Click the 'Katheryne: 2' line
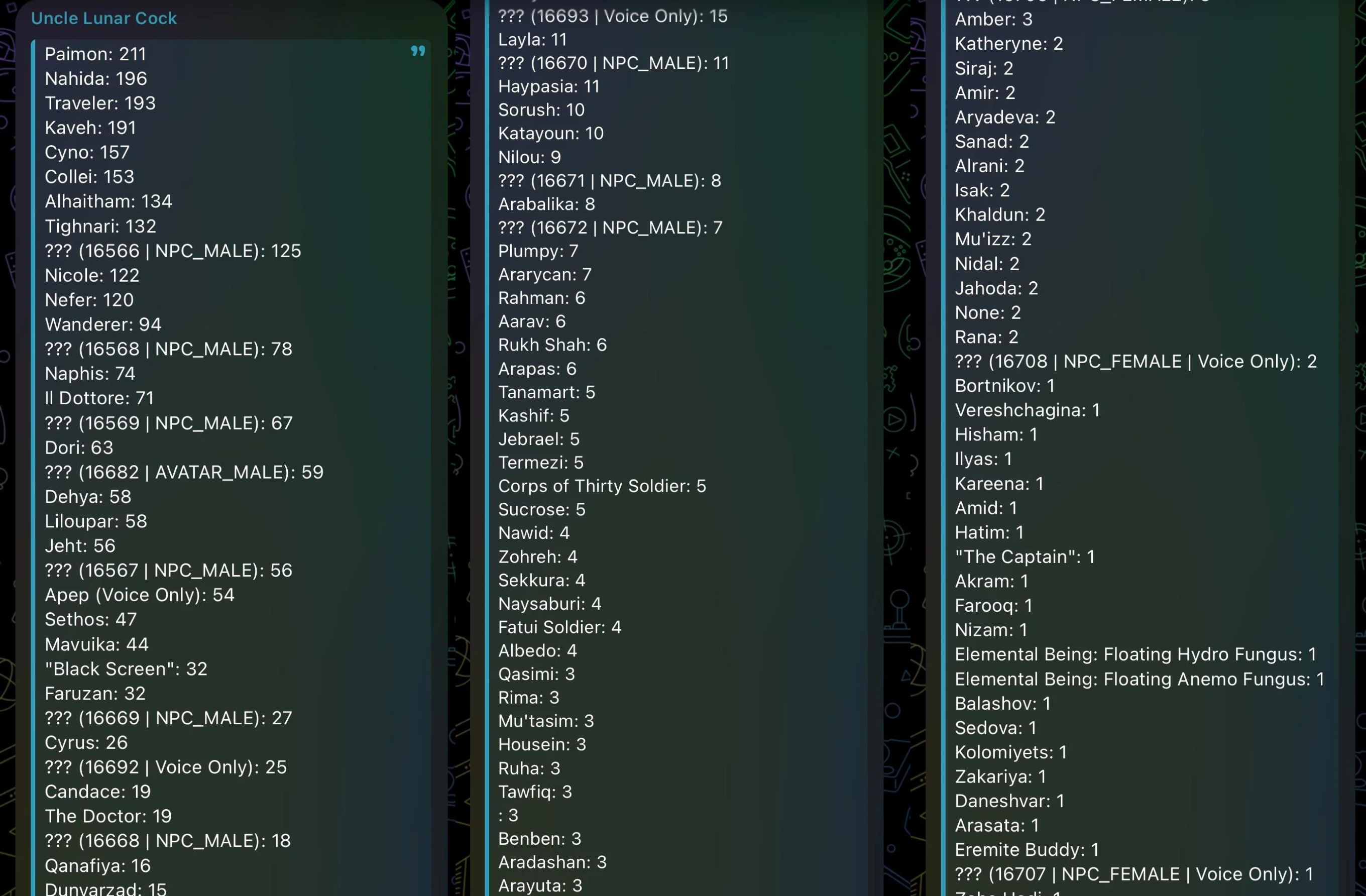Viewport: 1366px width, 896px height. click(x=1008, y=44)
